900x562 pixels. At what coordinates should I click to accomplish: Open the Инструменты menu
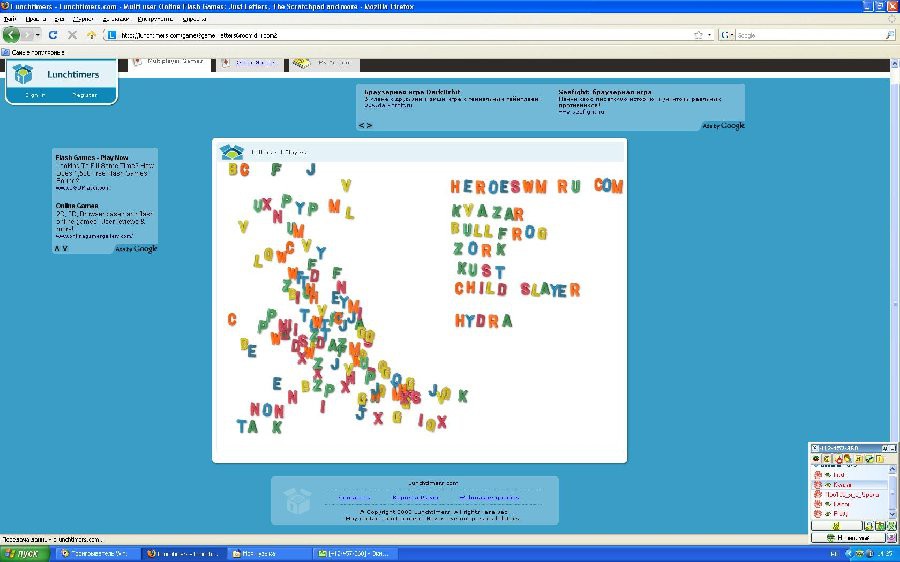(x=155, y=19)
